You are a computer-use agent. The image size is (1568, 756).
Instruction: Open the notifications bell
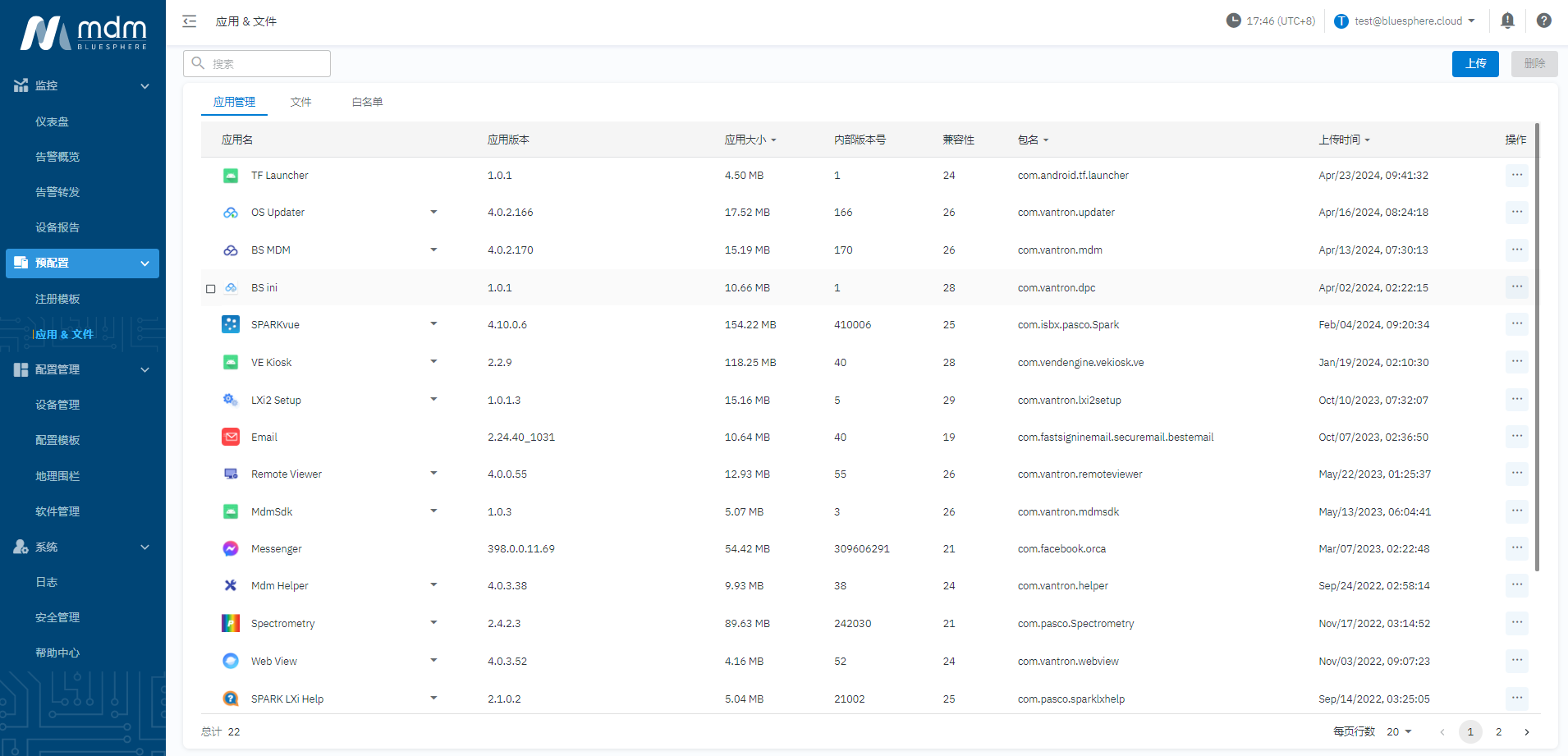[1507, 21]
